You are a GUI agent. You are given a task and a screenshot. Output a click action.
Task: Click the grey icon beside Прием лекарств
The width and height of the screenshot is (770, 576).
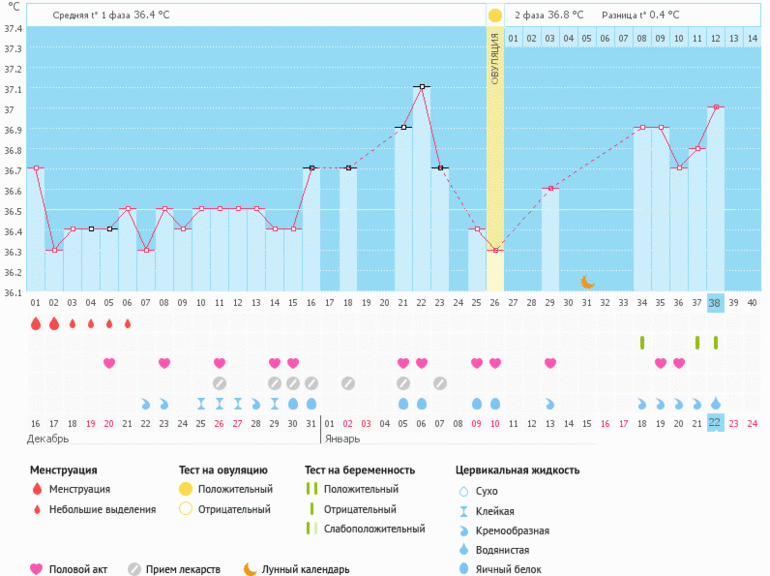click(134, 569)
